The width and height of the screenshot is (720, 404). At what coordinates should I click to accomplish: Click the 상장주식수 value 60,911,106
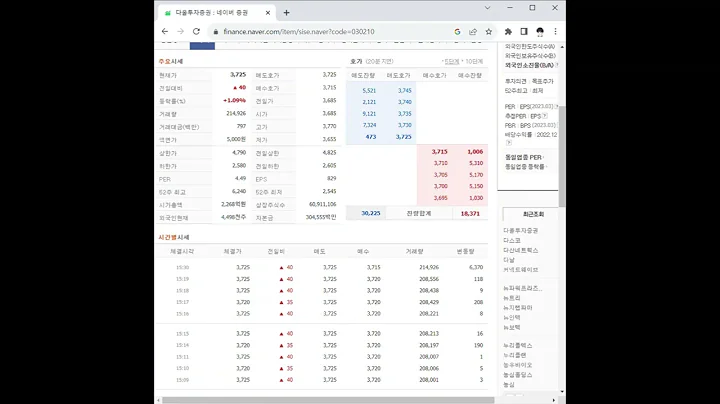[322, 204]
